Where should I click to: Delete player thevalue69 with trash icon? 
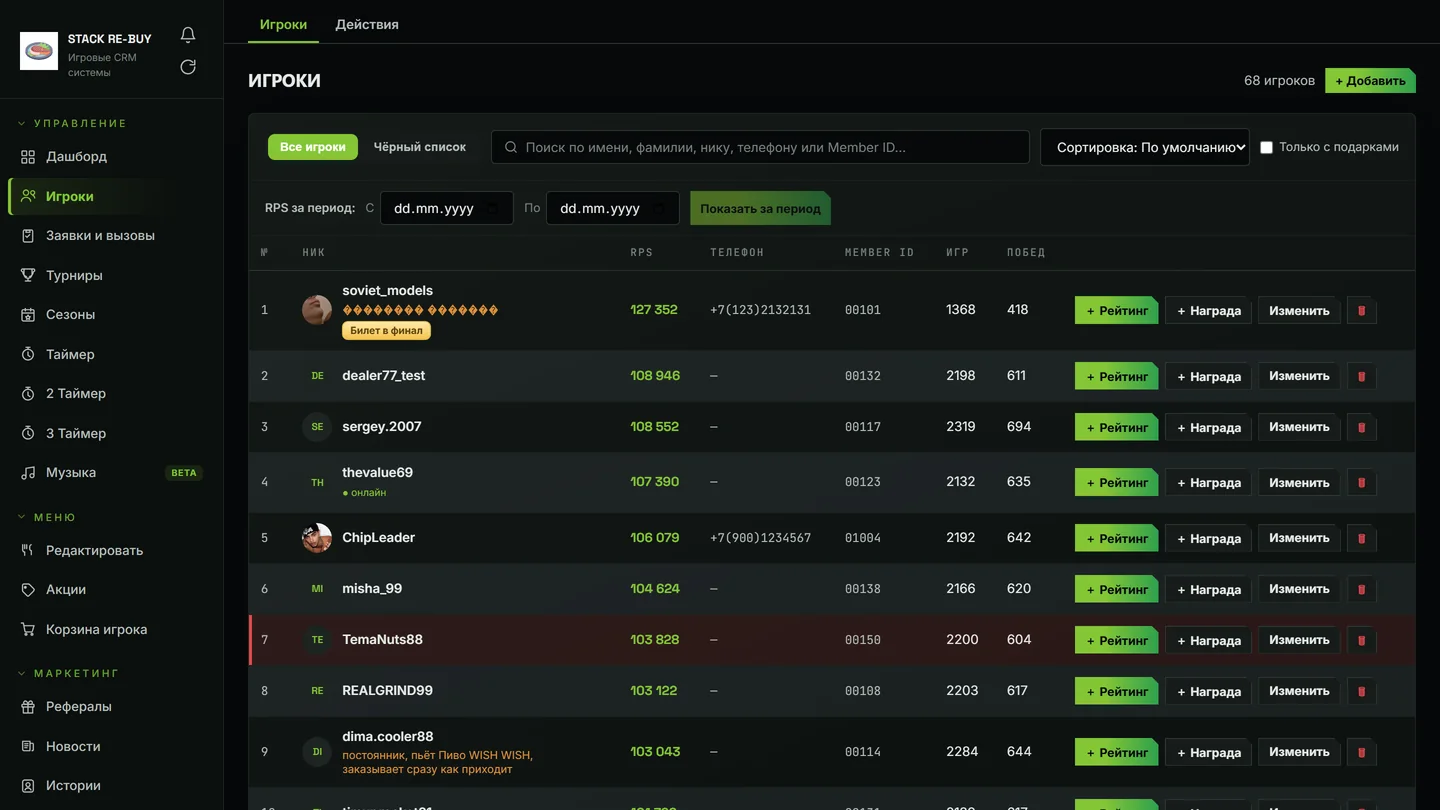1361,482
